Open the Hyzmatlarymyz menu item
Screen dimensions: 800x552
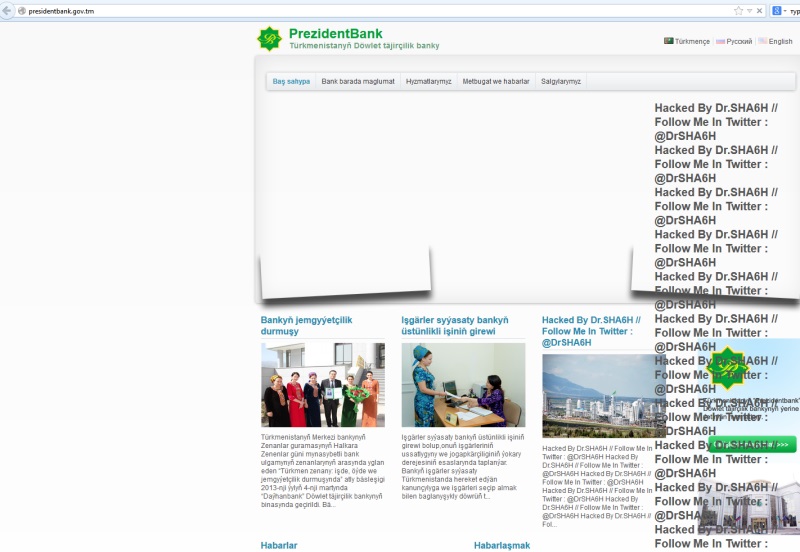429,81
